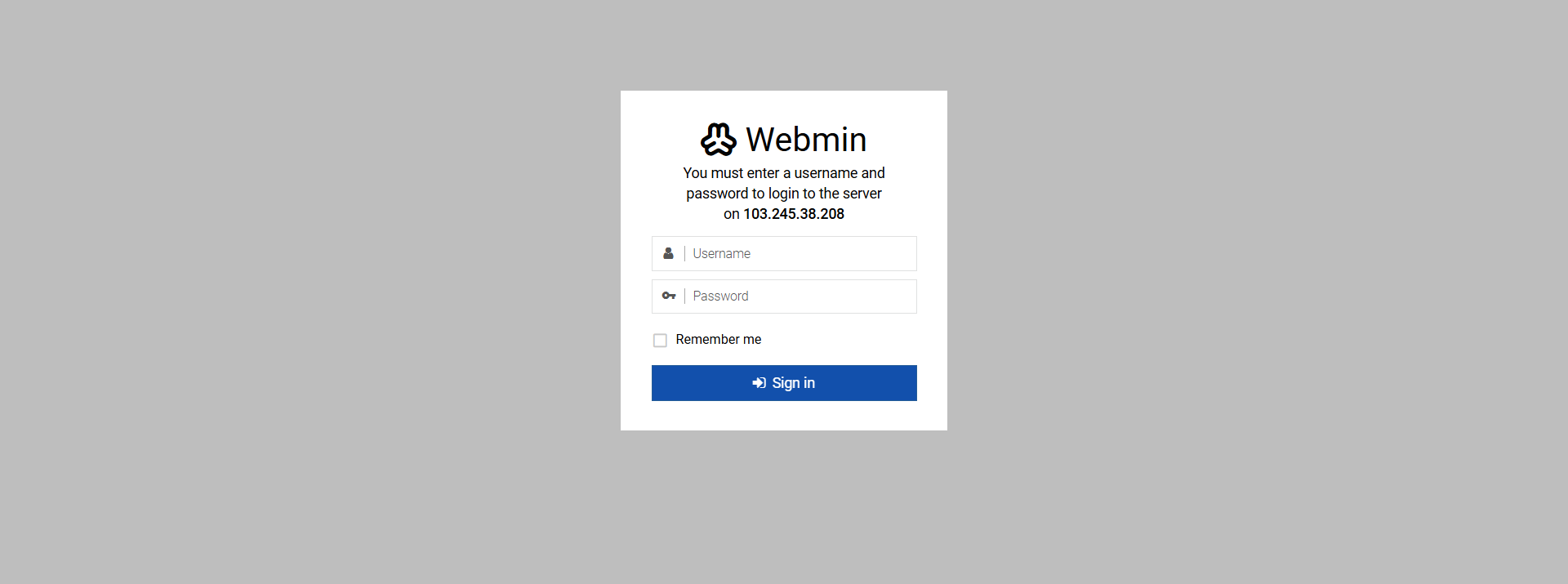Click empty right side of Username box
The image size is (1568, 584).
857,253
